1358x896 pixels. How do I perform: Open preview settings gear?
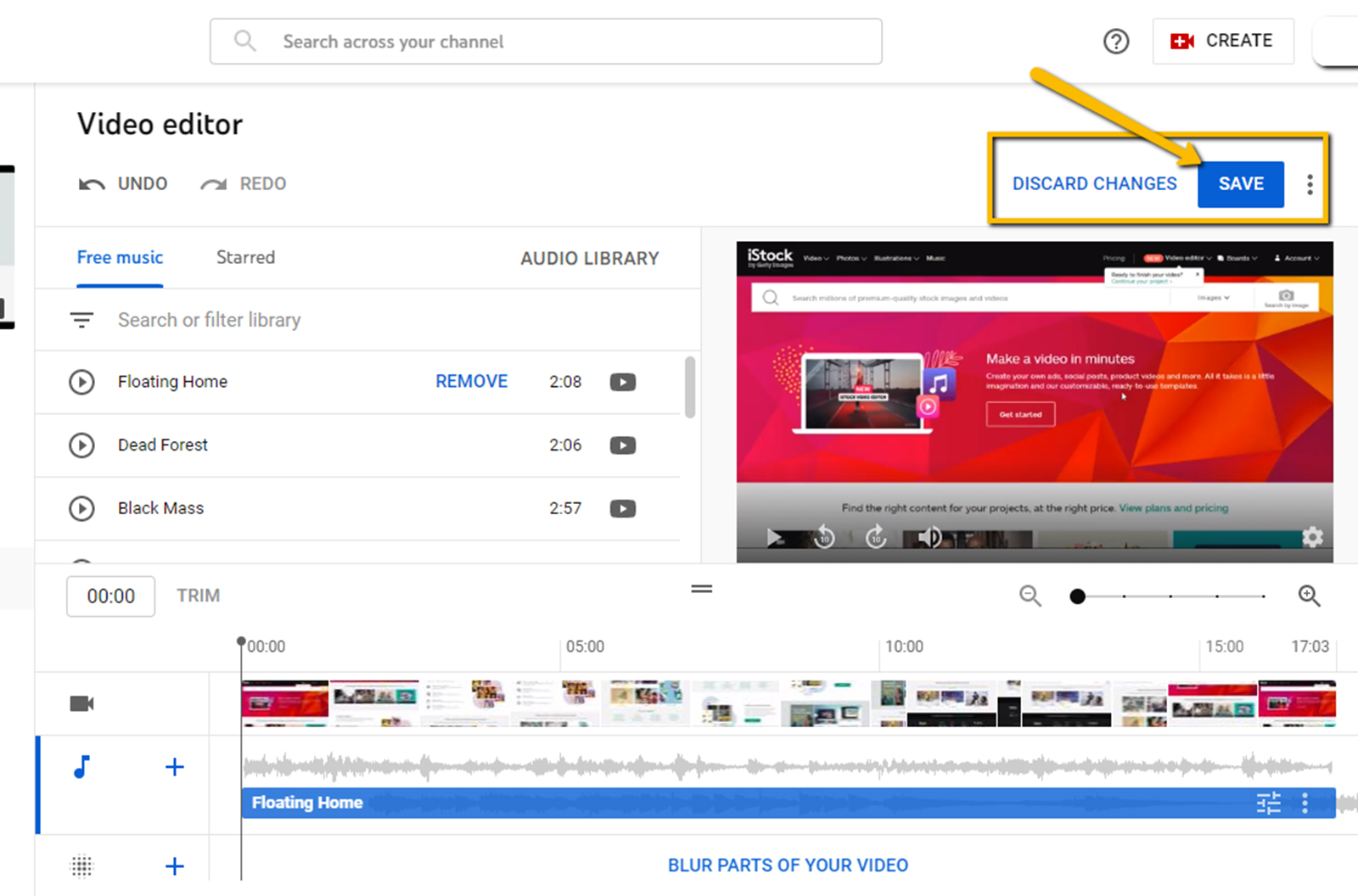tap(1312, 537)
